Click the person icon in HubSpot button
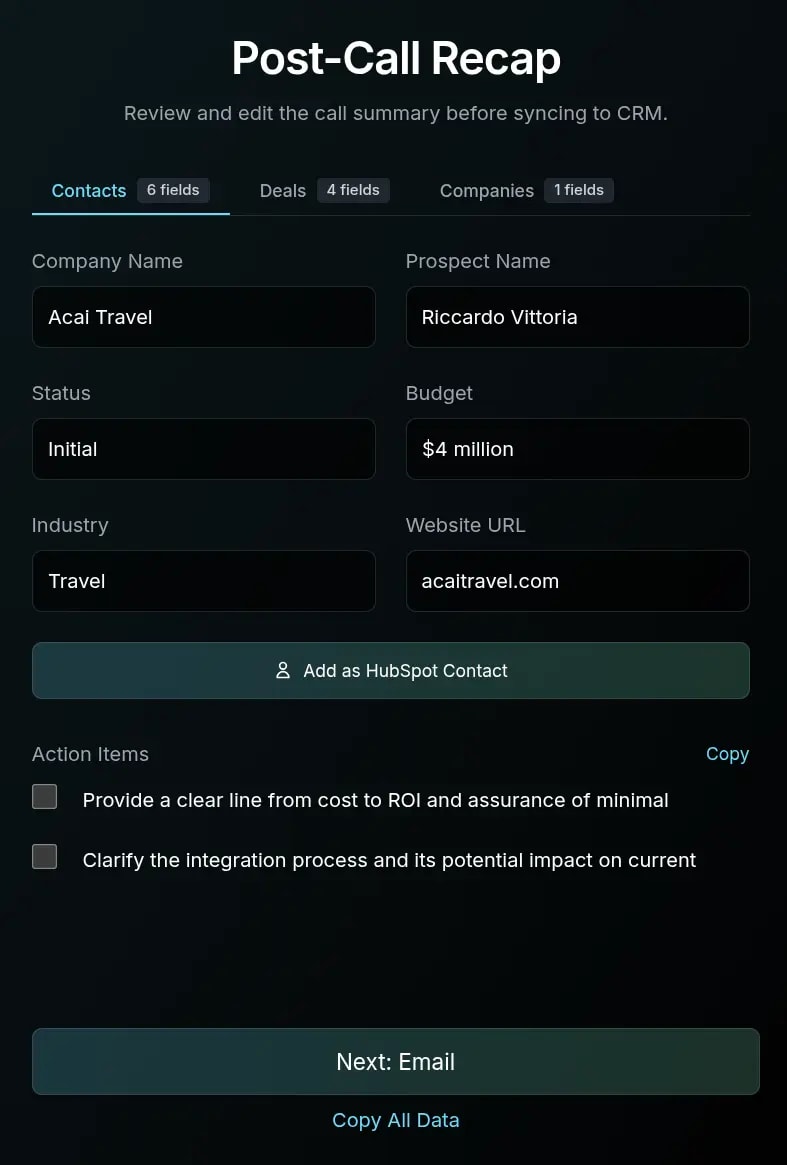 coord(283,671)
